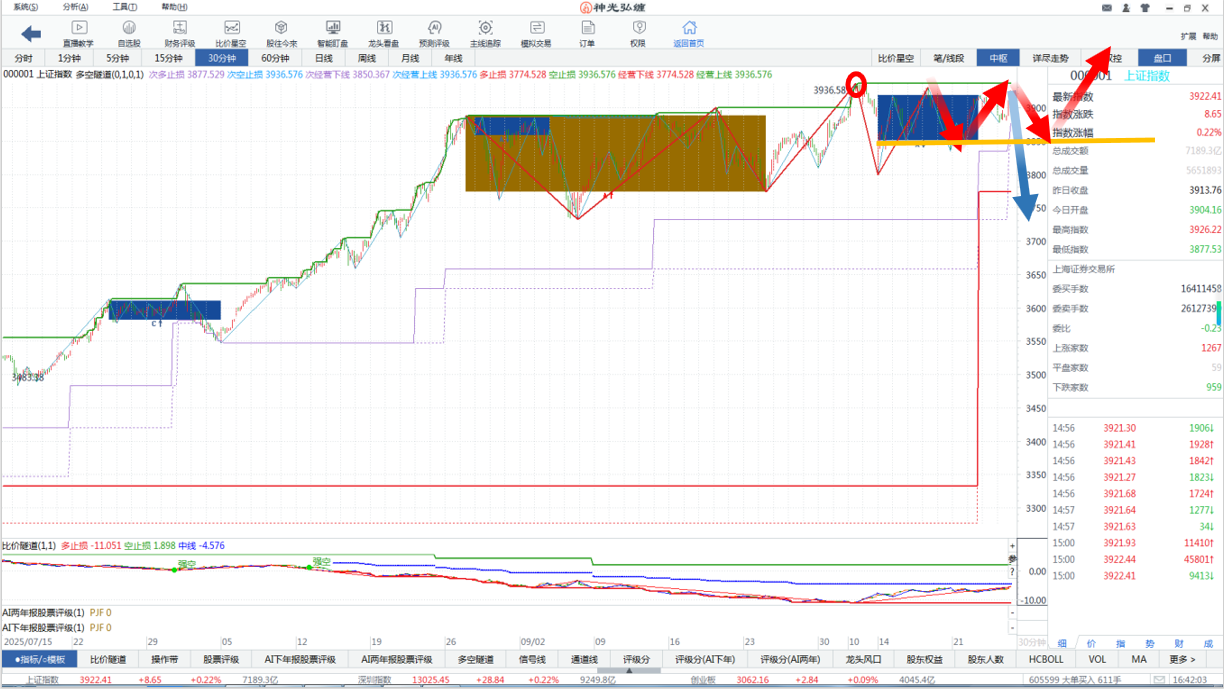Expand the 更多 > indicator list

tap(1181, 659)
